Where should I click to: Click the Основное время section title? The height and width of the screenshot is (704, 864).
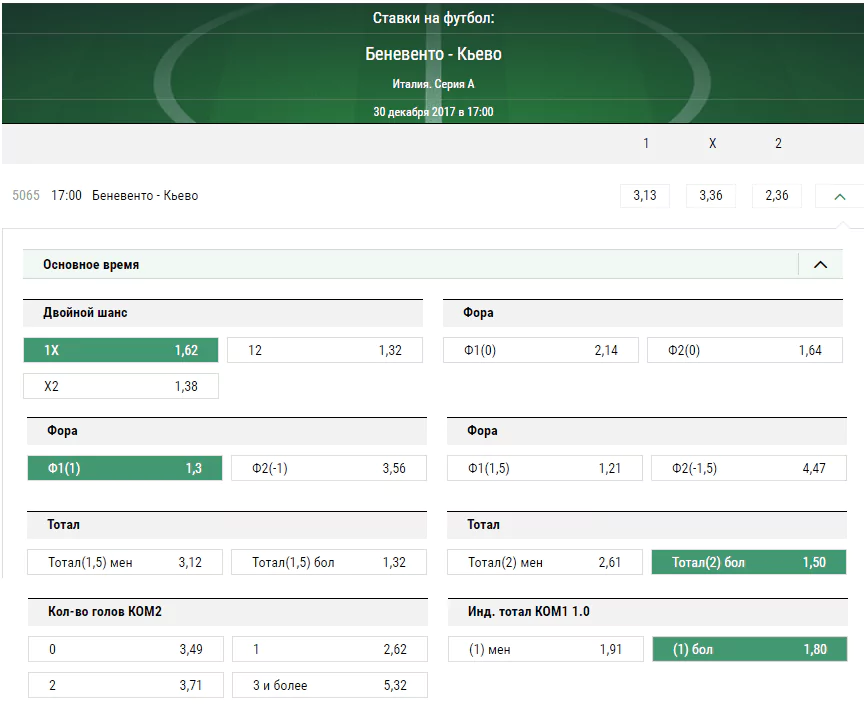coord(91,264)
